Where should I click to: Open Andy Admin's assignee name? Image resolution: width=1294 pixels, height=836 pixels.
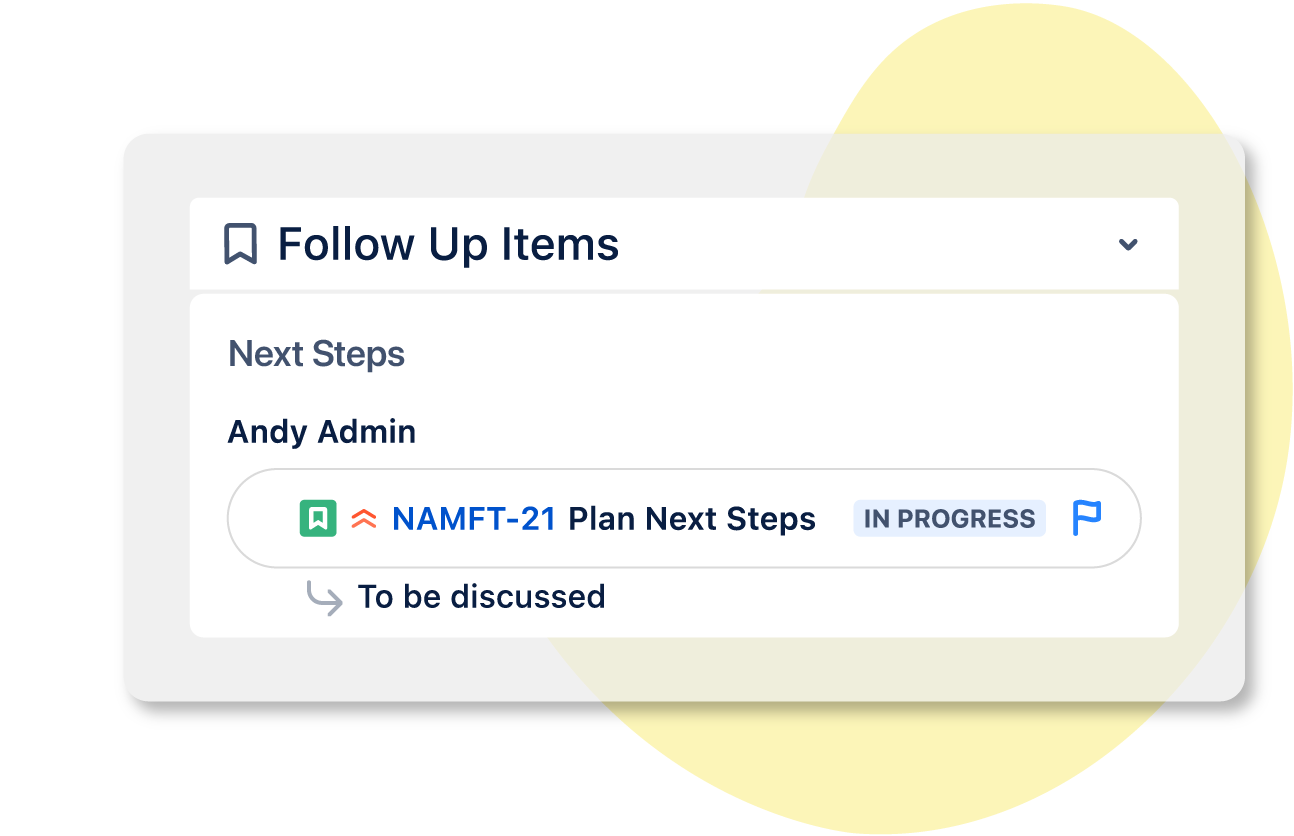pyautogui.click(x=321, y=432)
